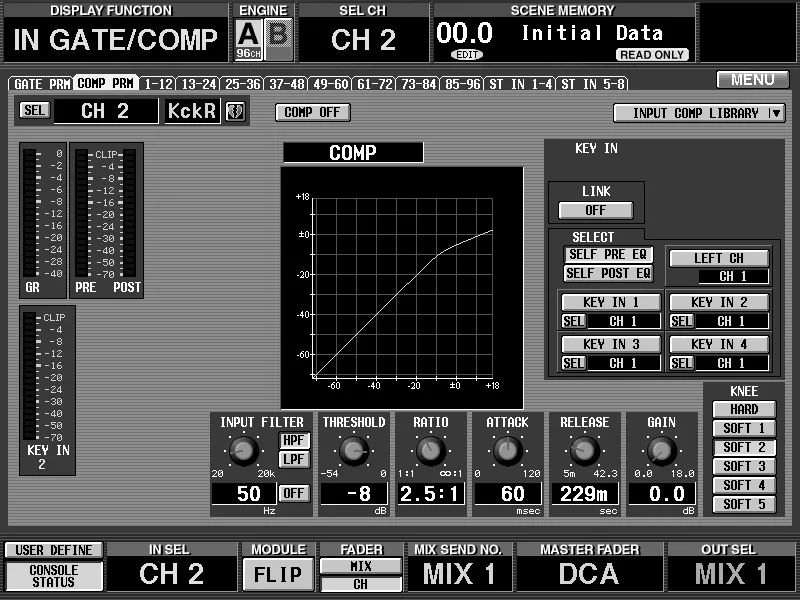Select Engine B button
800x600 pixels.
(x=278, y=39)
